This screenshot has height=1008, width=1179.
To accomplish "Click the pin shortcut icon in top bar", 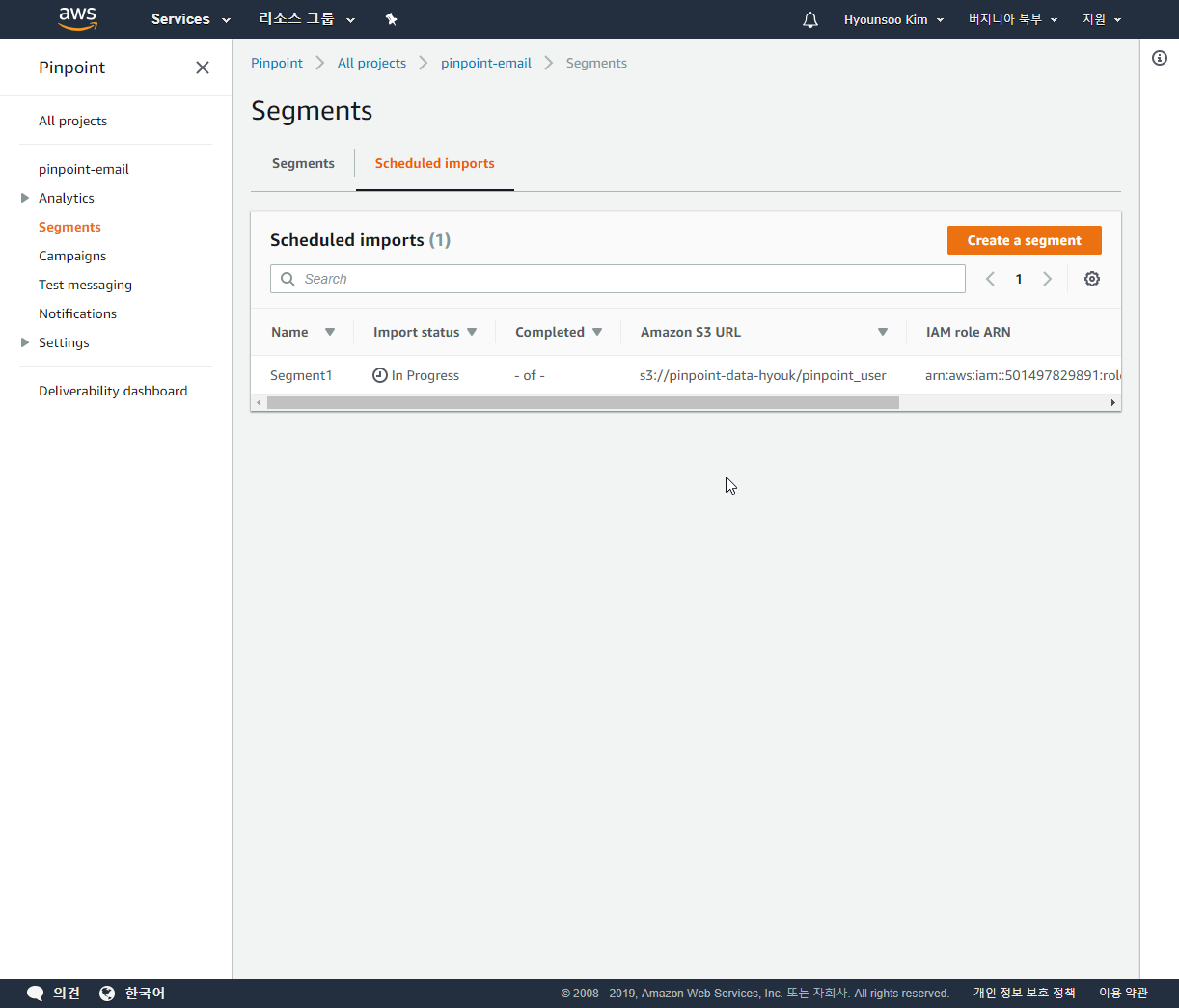I will 391,19.
